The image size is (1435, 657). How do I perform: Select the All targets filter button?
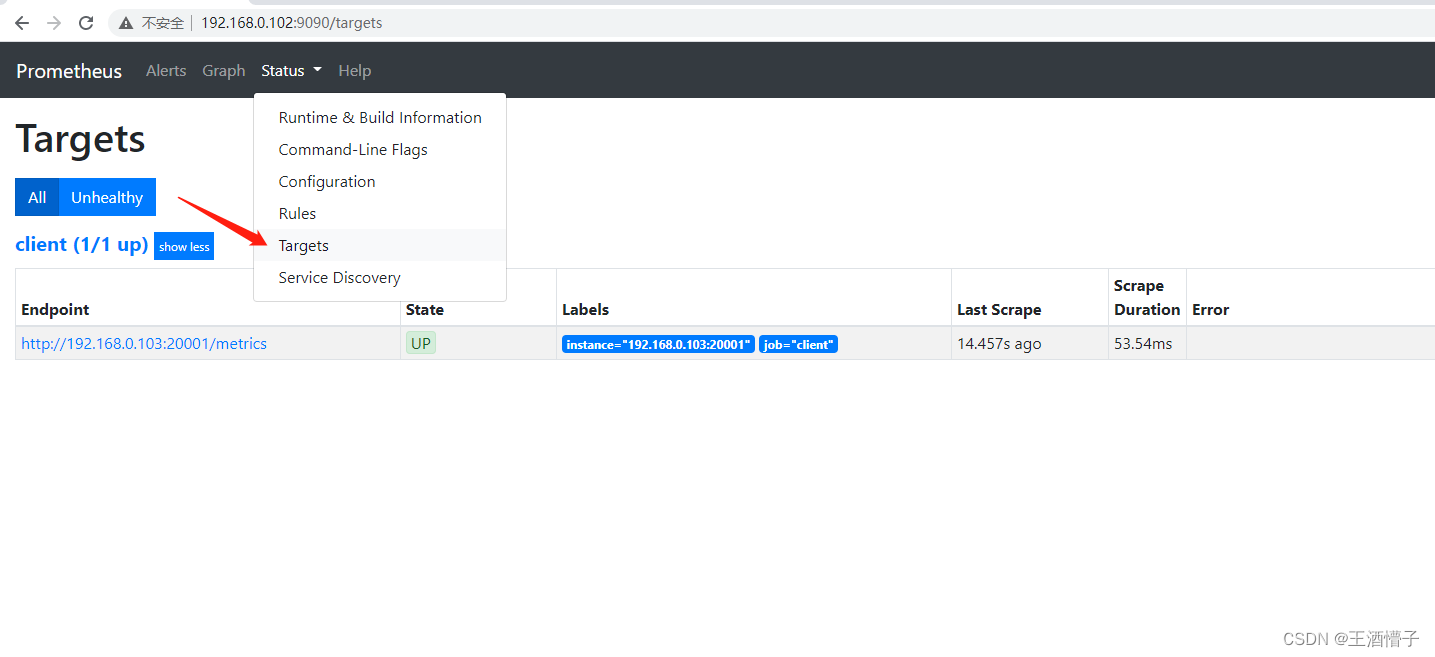click(x=37, y=197)
